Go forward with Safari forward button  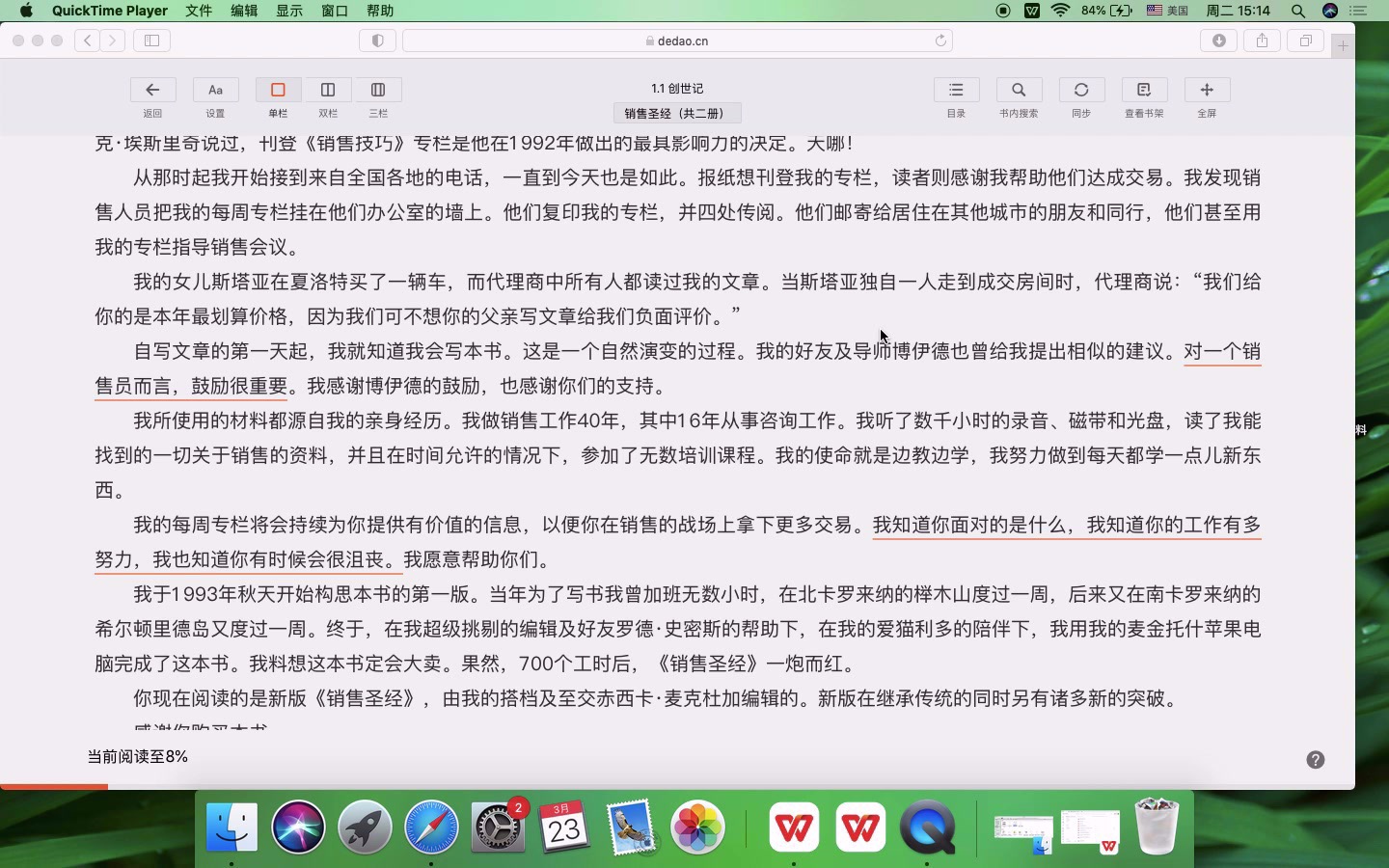(113, 41)
